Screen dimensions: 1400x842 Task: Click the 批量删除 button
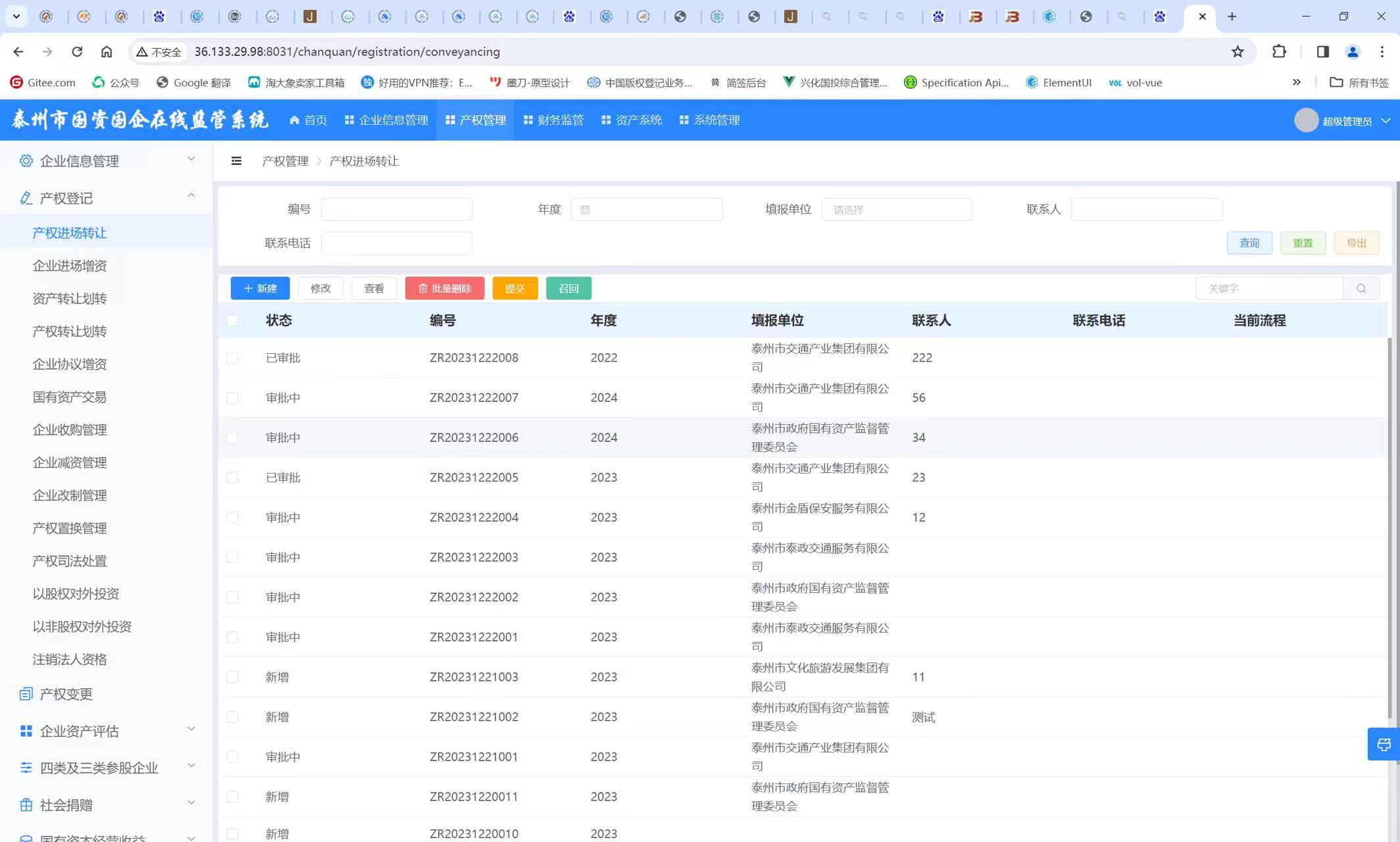[445, 288]
